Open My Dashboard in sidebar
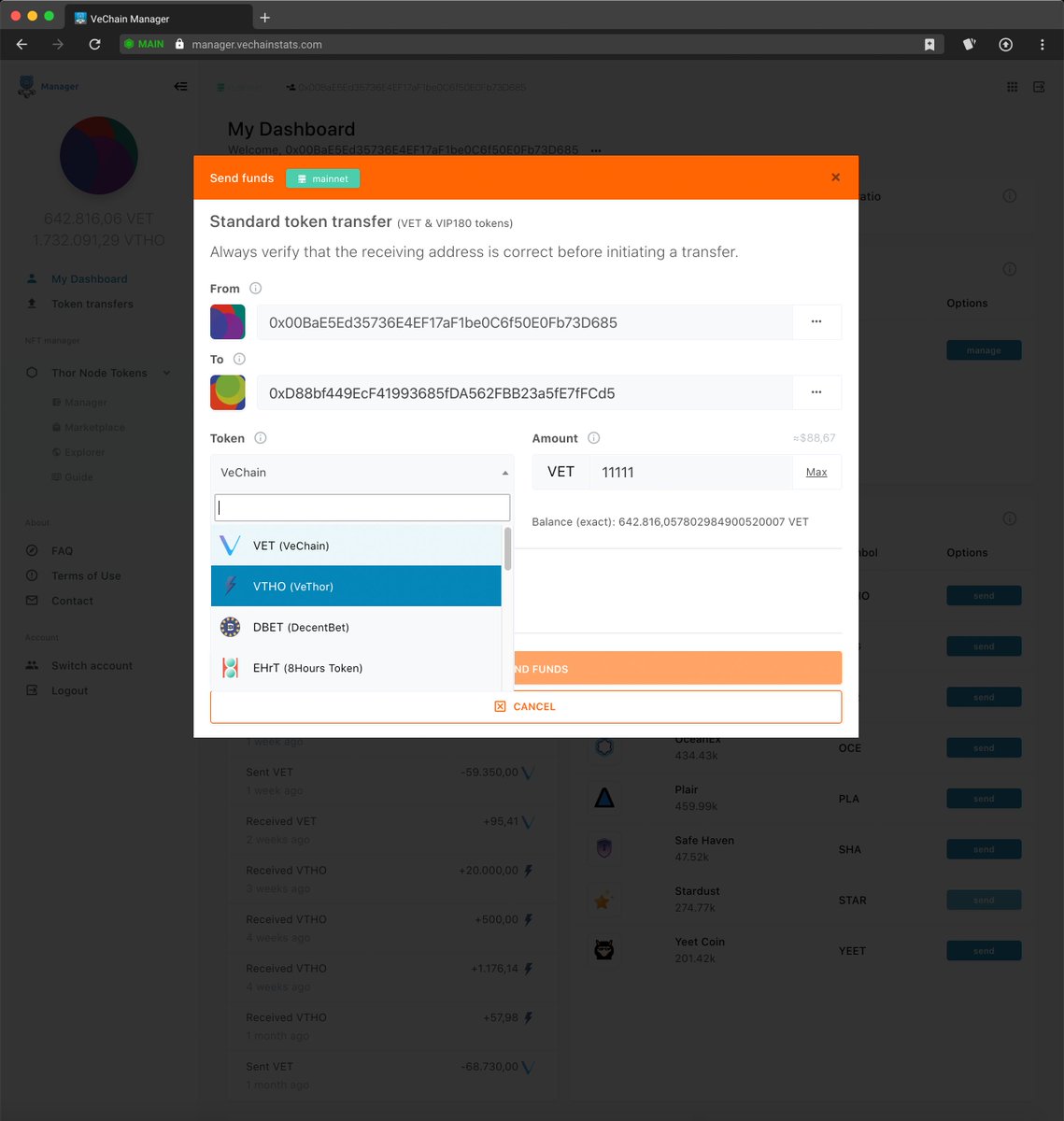The height and width of the screenshot is (1121, 1064). 90,279
